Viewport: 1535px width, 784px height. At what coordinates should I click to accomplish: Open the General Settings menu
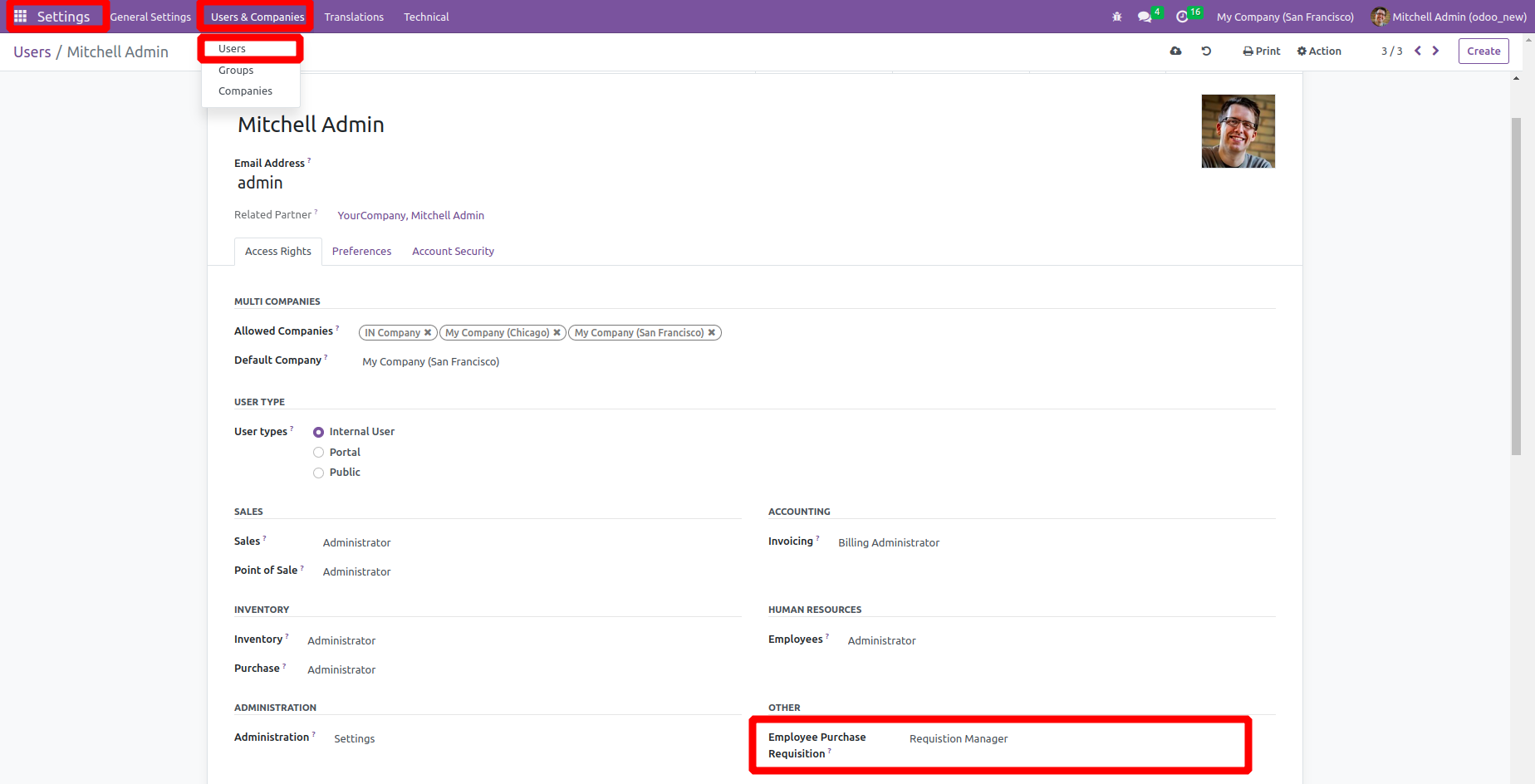150,17
